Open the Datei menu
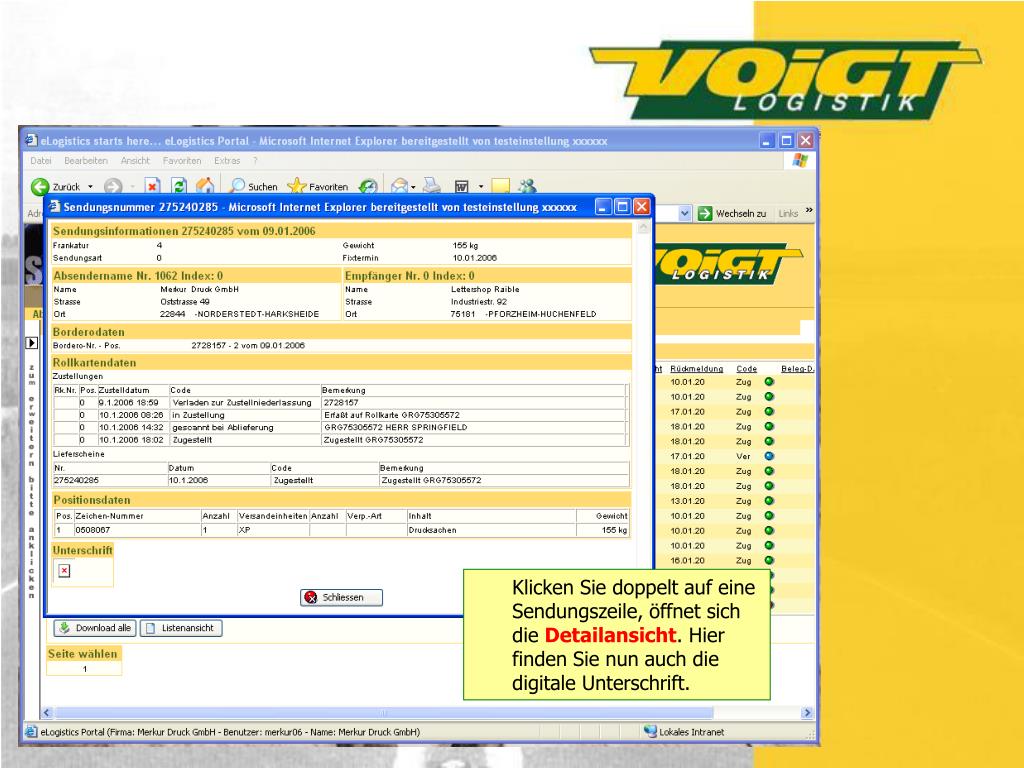The image size is (1024, 768). pyautogui.click(x=40, y=161)
